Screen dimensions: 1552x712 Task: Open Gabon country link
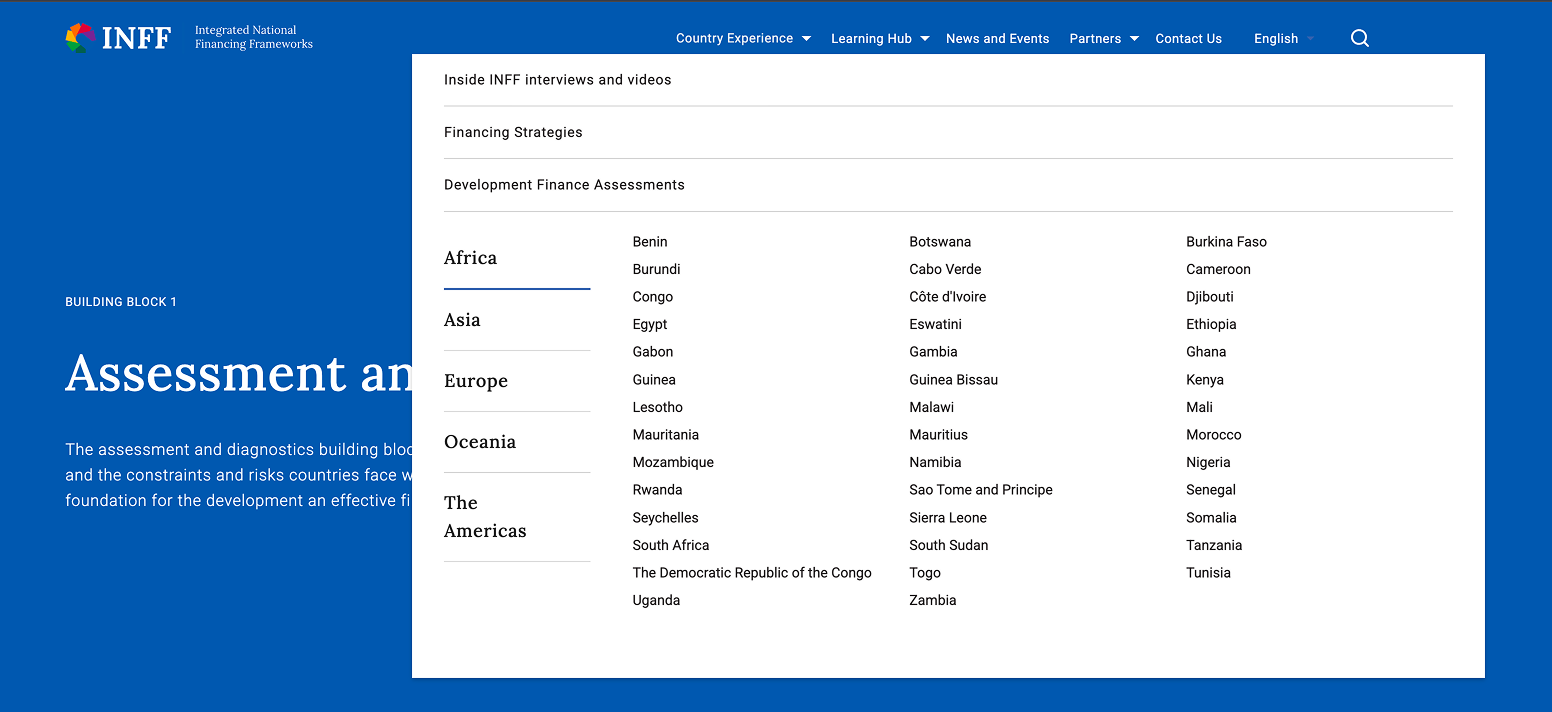[x=653, y=352]
